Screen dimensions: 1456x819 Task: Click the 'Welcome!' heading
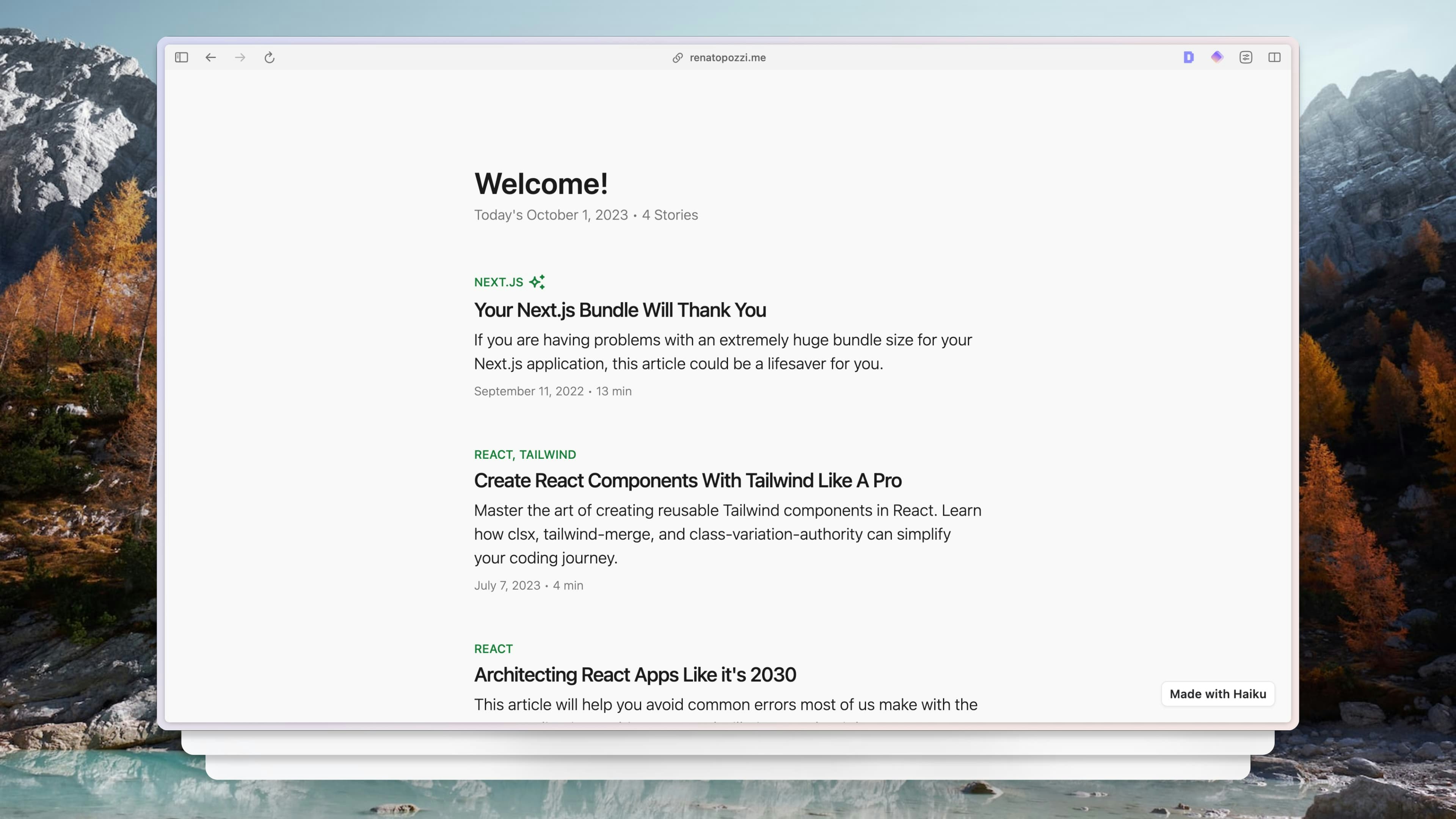coord(541,184)
